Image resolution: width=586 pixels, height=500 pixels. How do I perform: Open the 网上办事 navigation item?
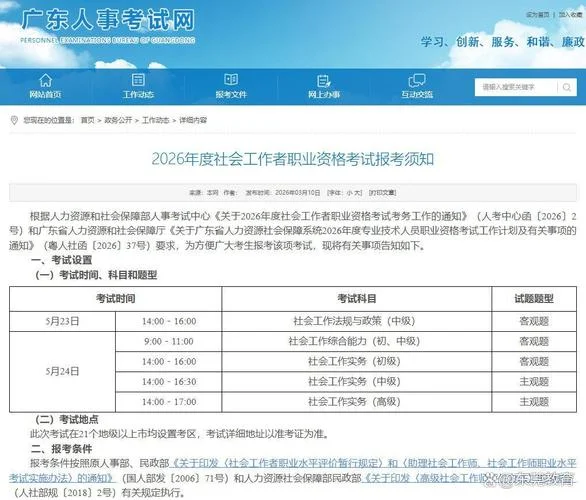(324, 86)
